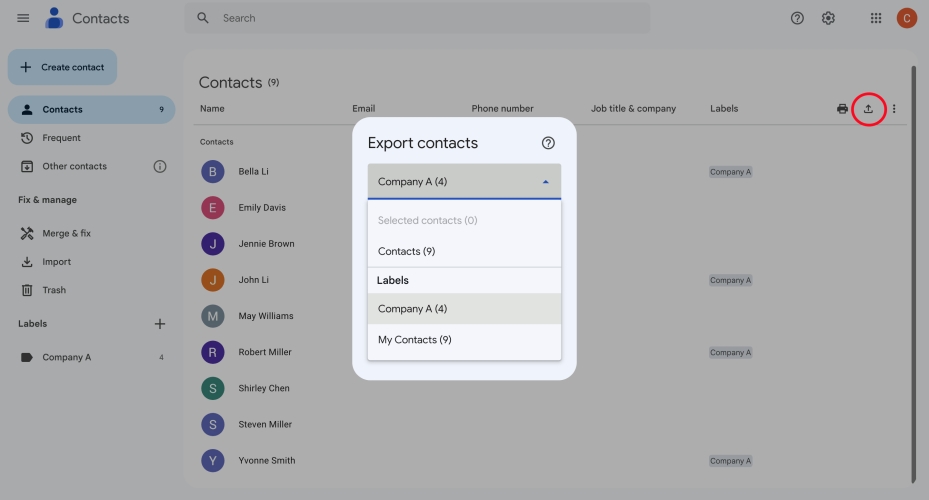Viewport: 929px width, 500px height.
Task: Collapse the Company A (4) export dropdown
Action: (464, 182)
